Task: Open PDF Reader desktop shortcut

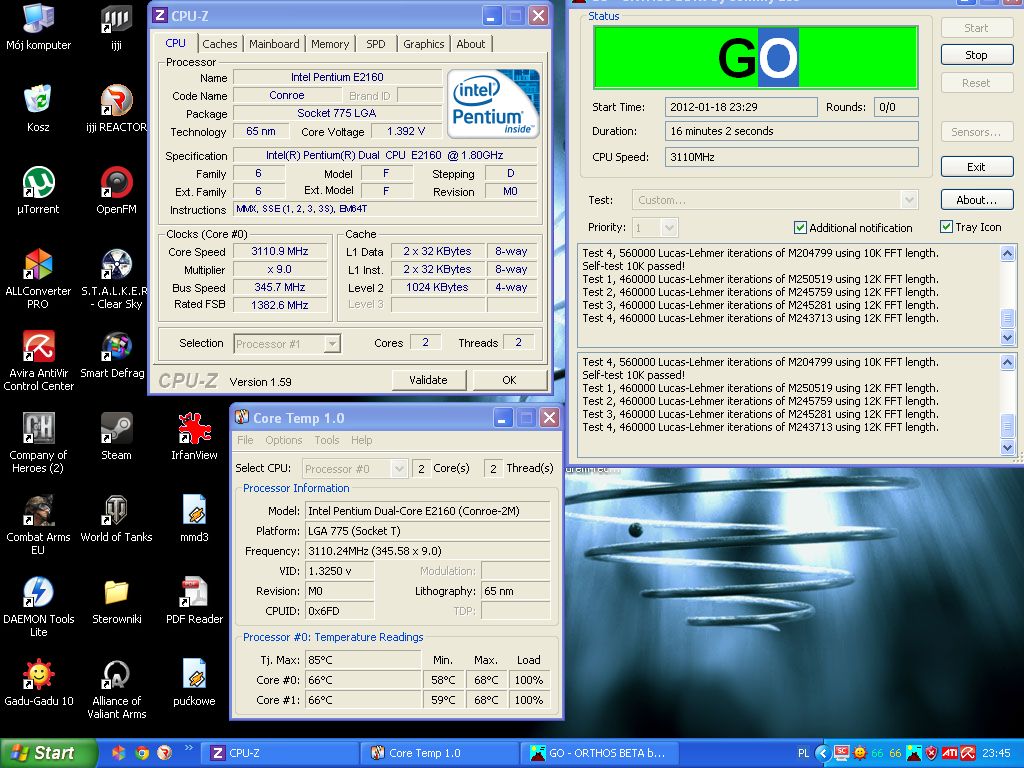Action: click(194, 601)
